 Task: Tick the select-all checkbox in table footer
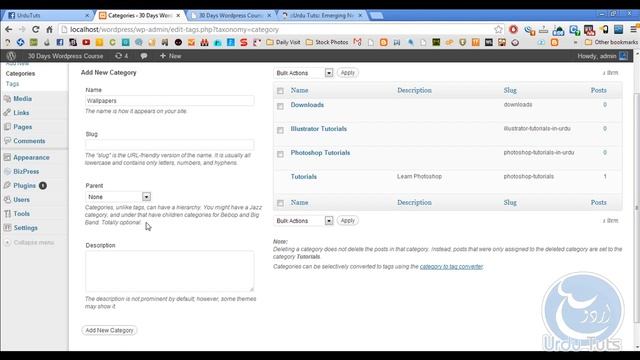click(280, 203)
